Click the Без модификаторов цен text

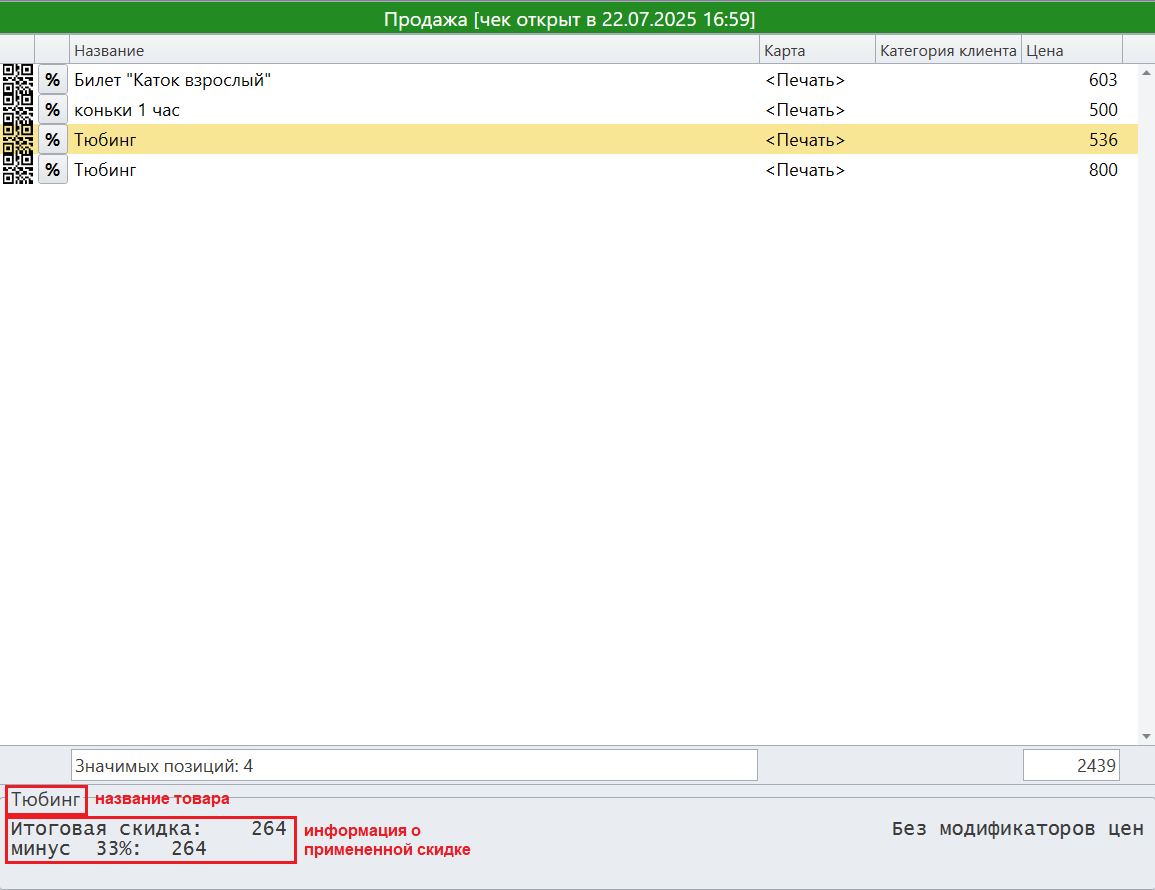click(1017, 829)
